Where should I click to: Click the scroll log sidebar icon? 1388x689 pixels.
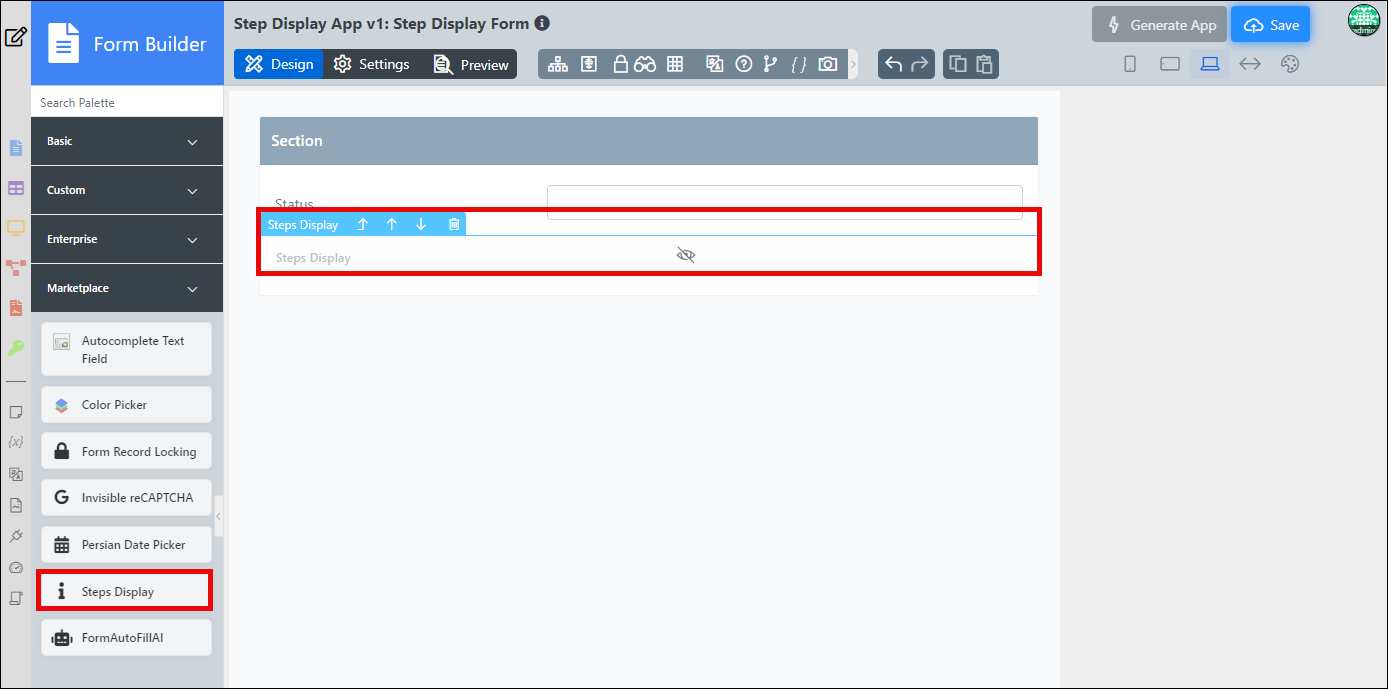(15, 598)
